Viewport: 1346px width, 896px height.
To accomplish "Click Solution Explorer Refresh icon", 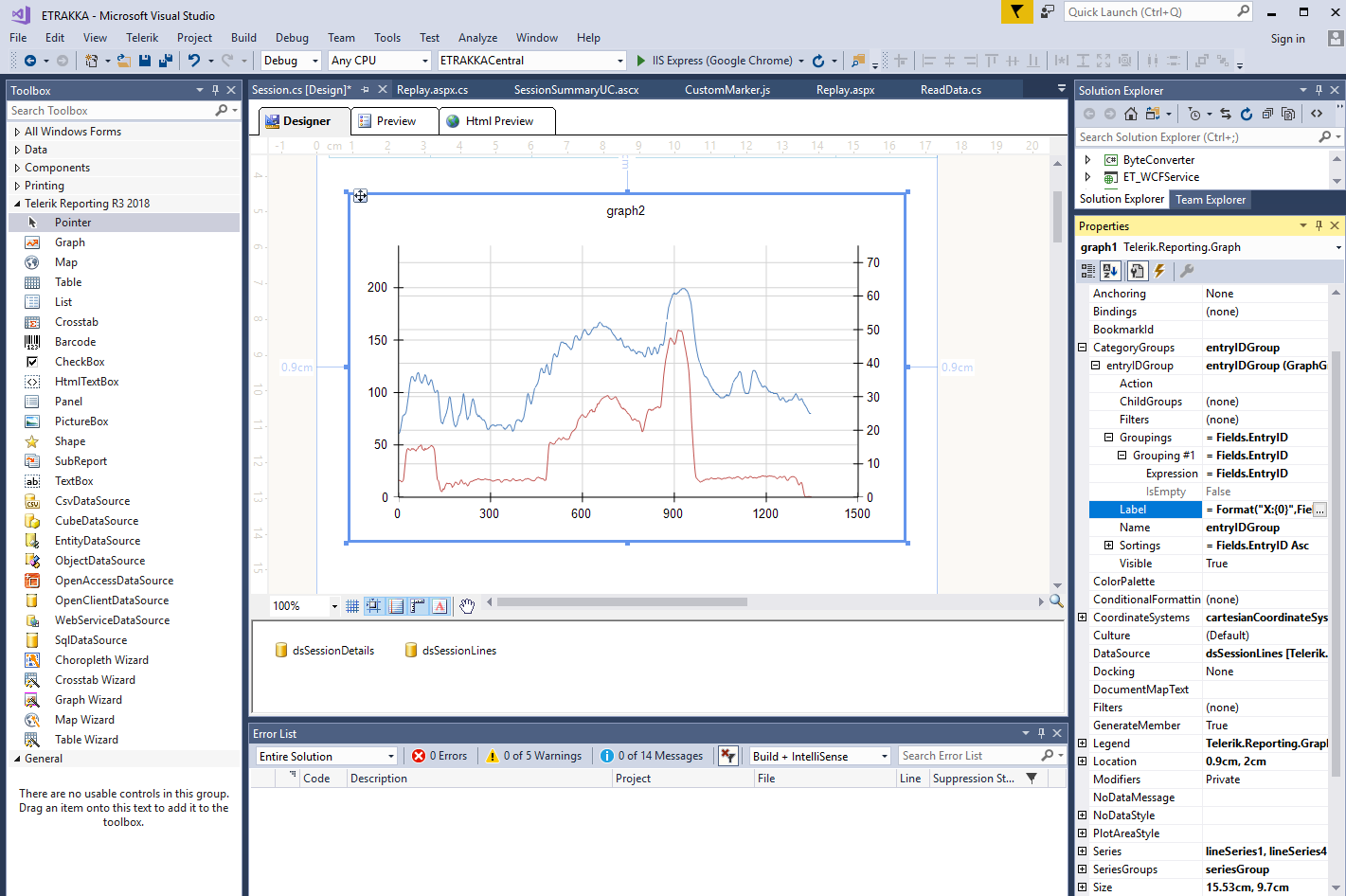I will pos(1247,114).
